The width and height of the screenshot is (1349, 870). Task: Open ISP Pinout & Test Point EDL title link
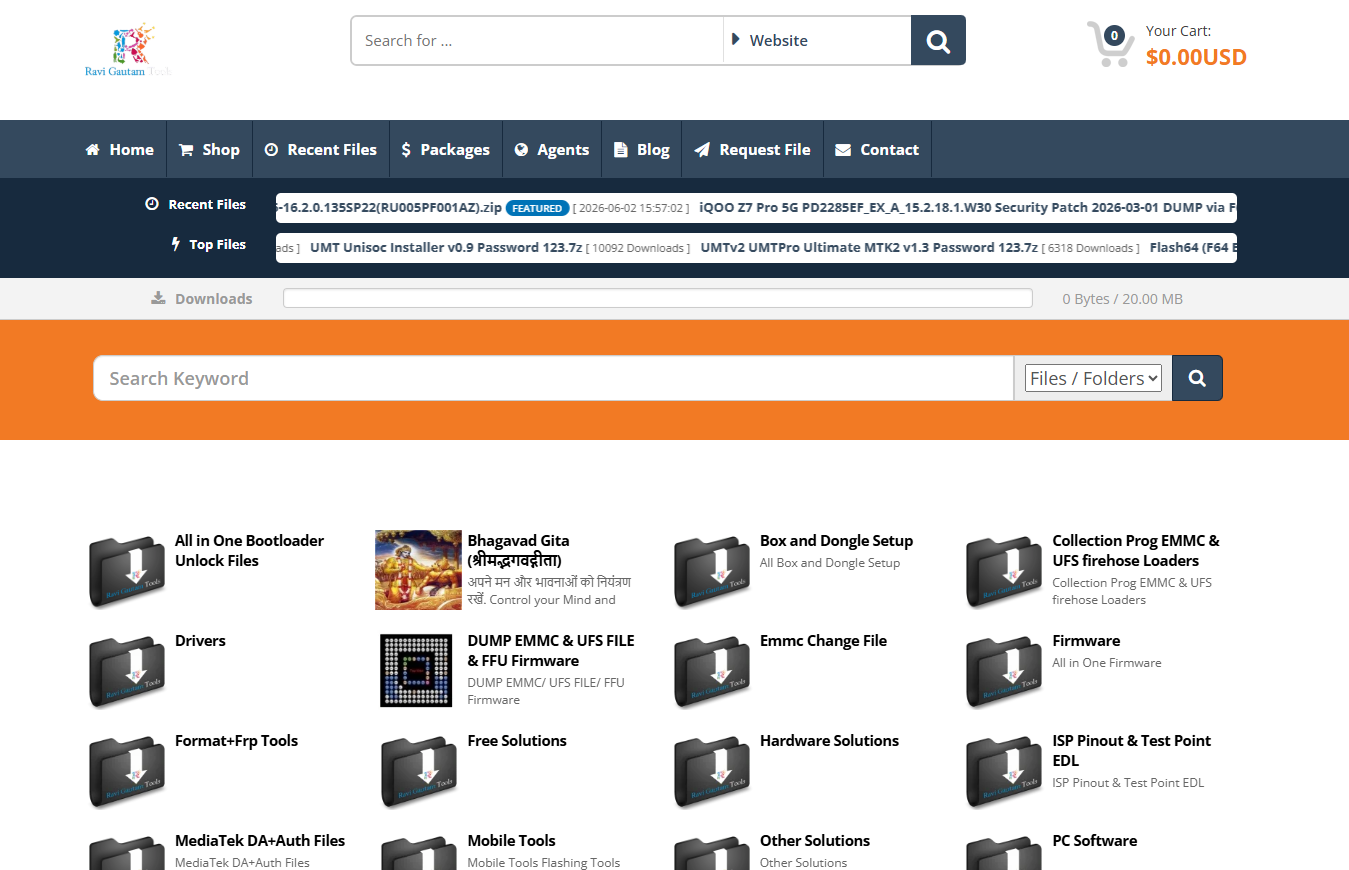click(1131, 750)
